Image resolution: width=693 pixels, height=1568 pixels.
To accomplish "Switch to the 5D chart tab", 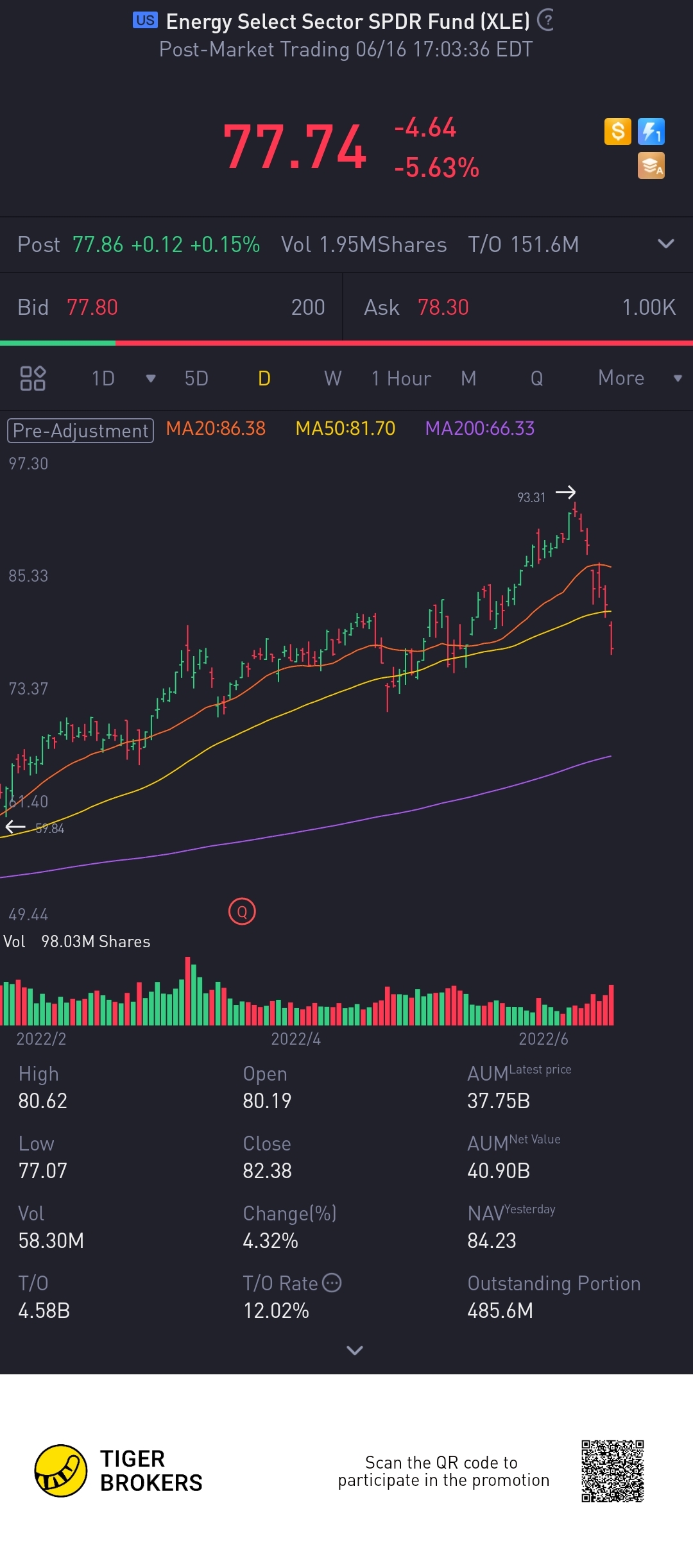I will coord(196,378).
